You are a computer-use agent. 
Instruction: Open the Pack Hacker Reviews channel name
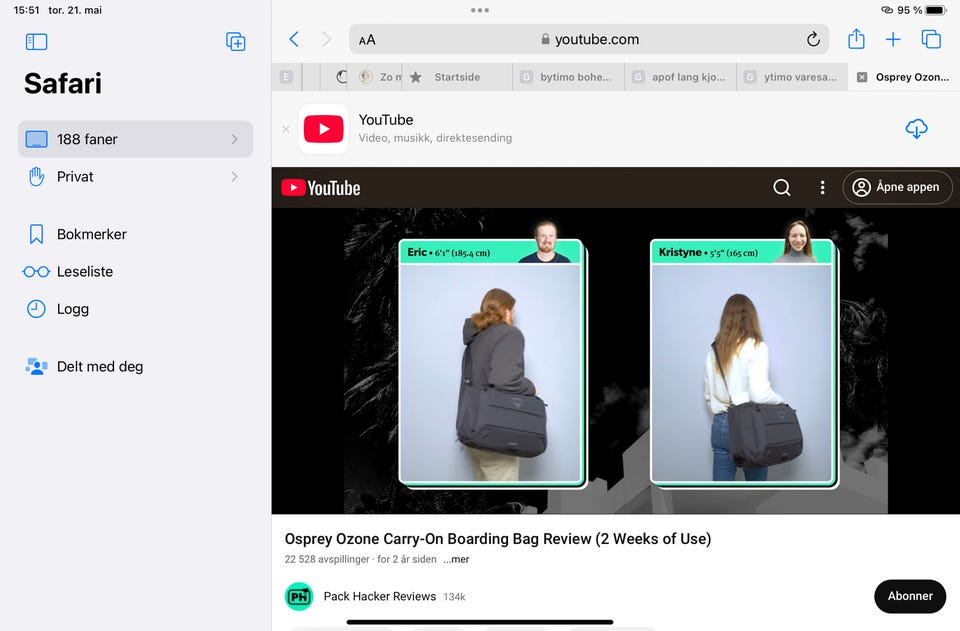(x=380, y=597)
